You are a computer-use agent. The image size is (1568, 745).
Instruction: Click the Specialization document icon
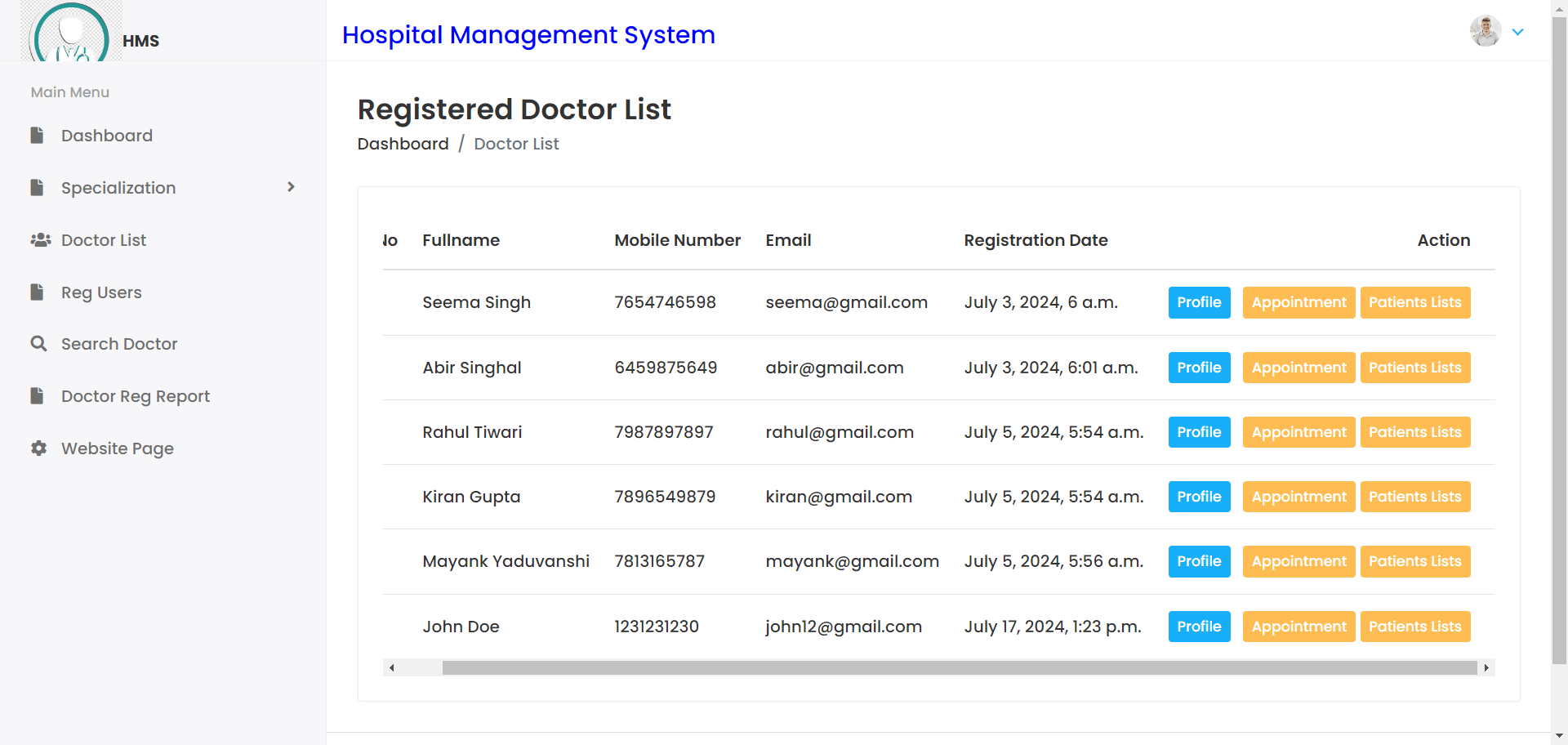pos(38,187)
